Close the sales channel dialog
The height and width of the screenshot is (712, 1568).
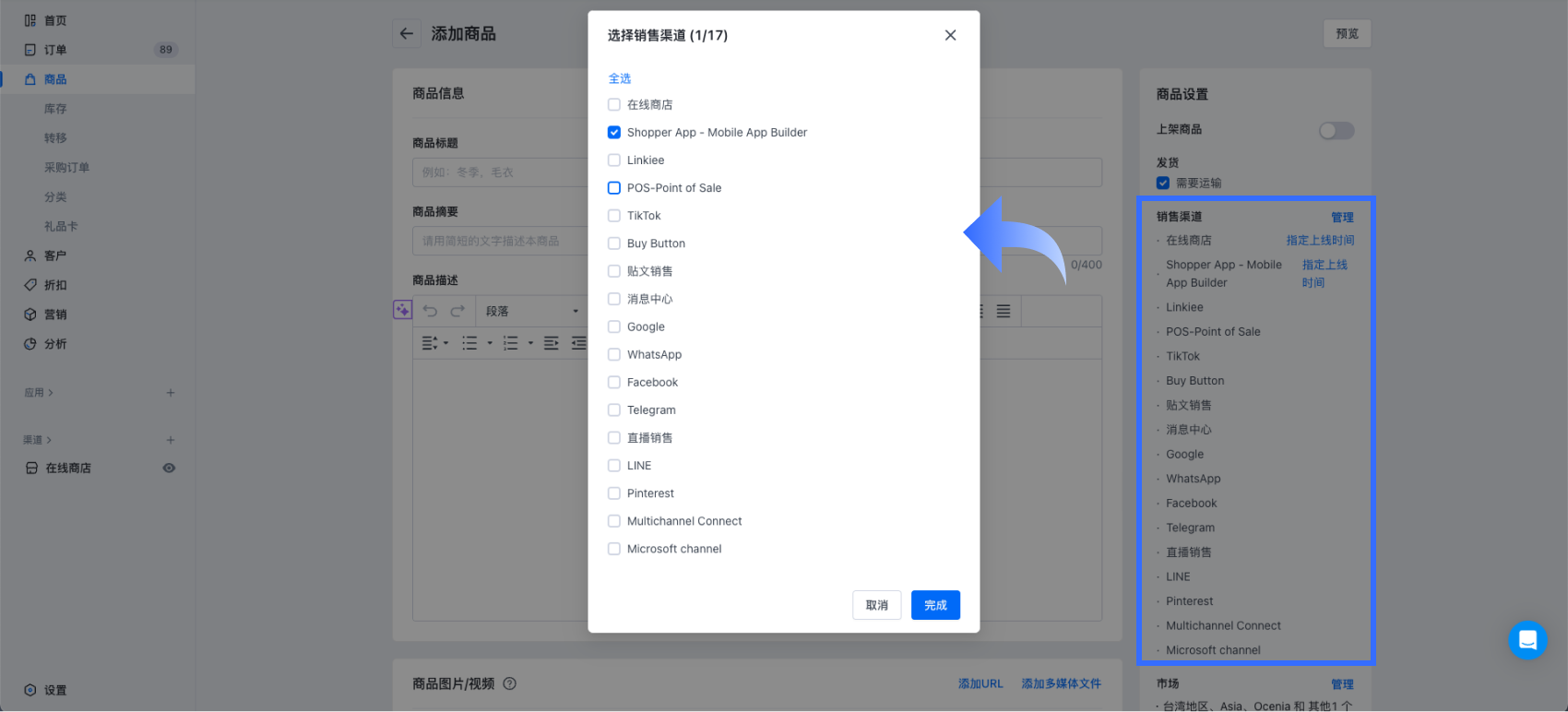tap(950, 35)
